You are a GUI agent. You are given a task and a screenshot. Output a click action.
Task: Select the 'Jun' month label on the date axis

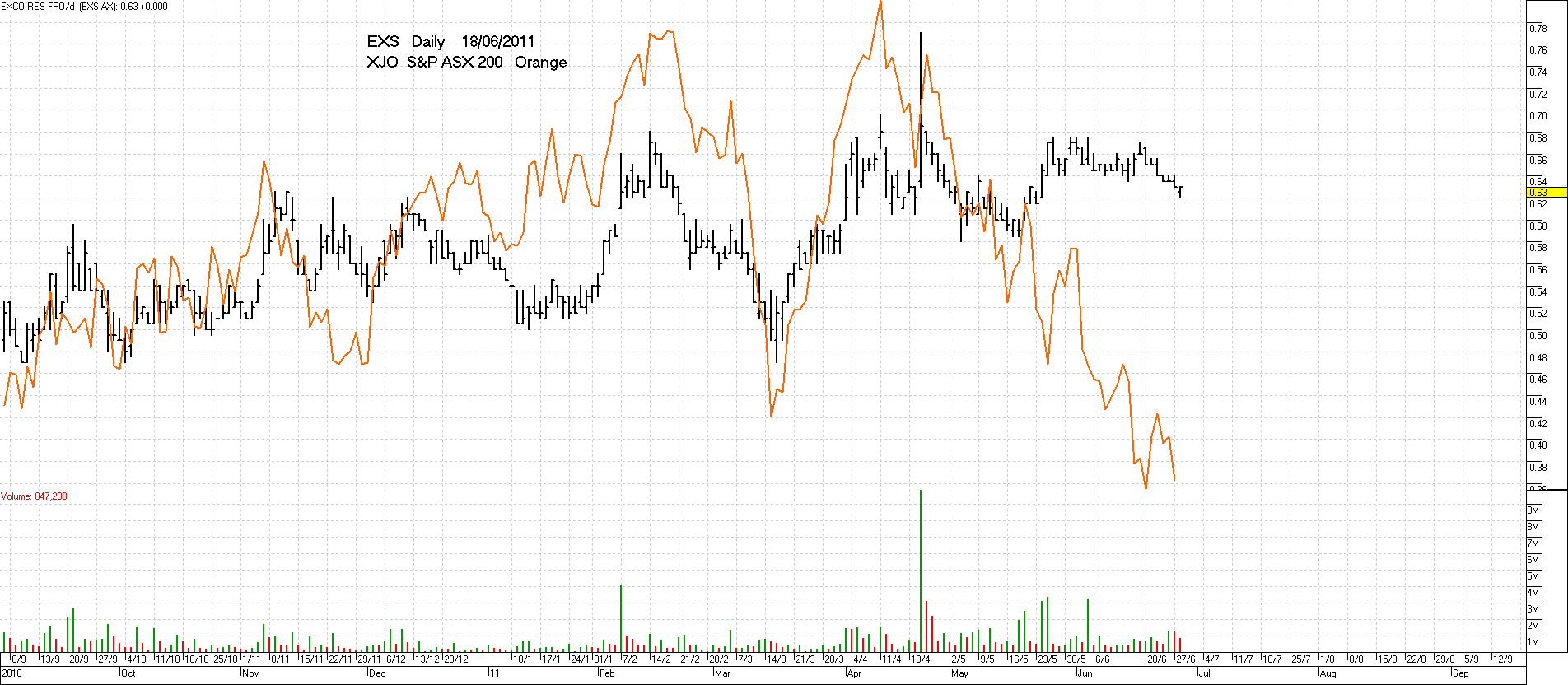1085,673
